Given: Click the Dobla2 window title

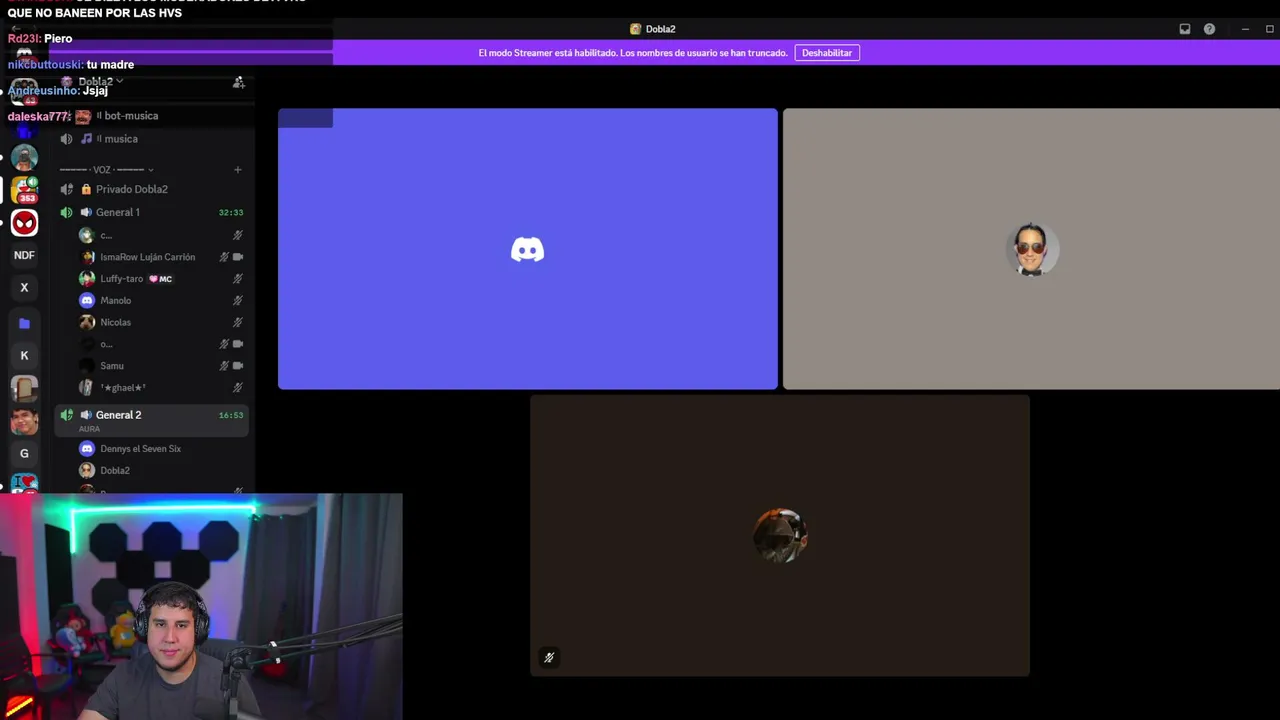Looking at the screenshot, I should tap(660, 29).
